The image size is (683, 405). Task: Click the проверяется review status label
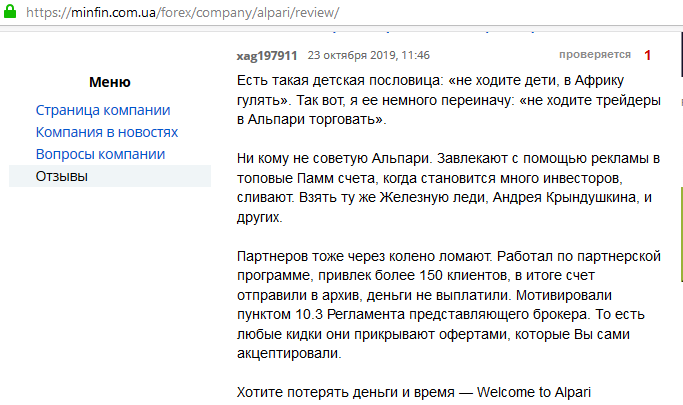point(594,54)
